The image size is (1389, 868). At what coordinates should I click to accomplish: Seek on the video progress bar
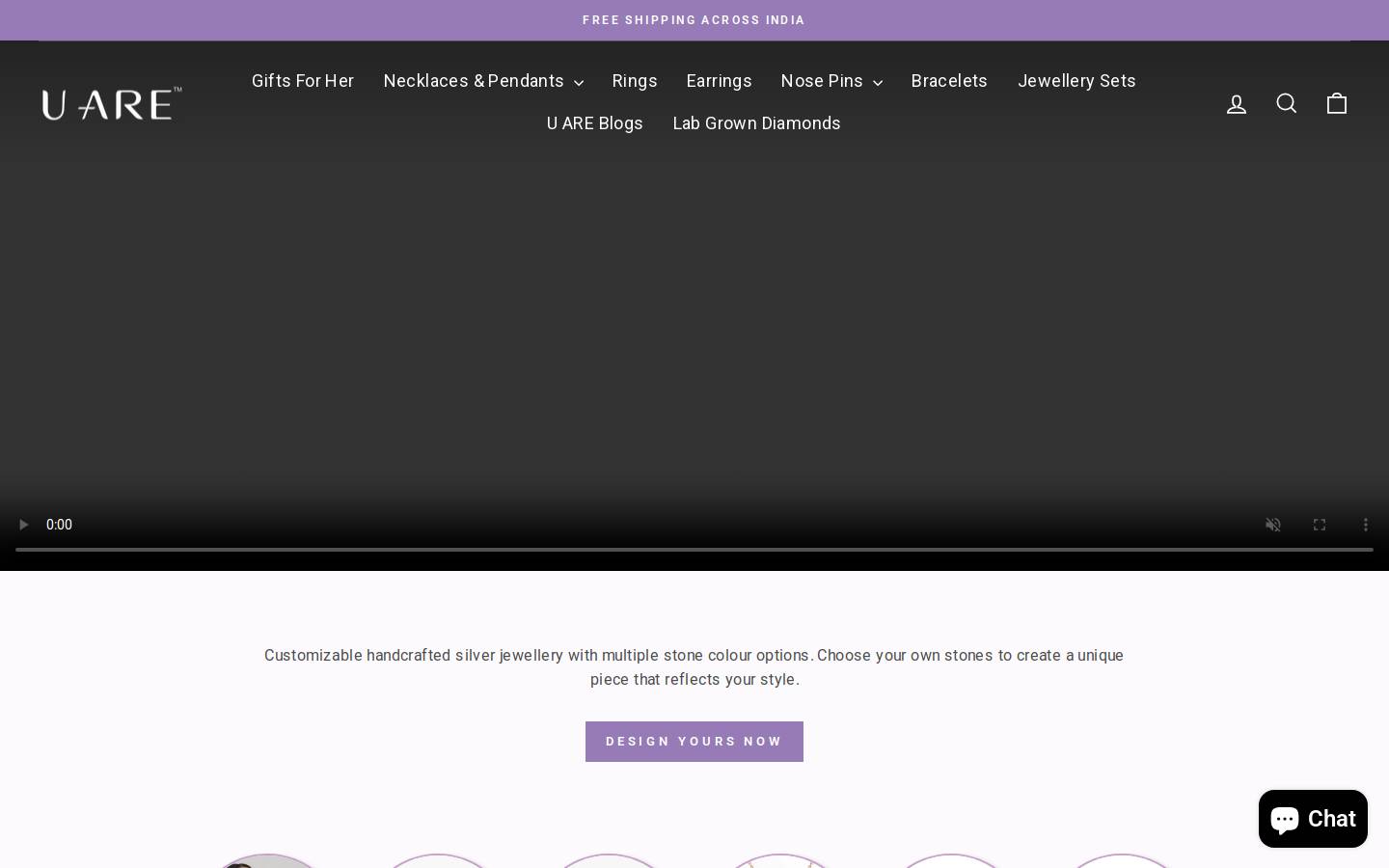(x=694, y=550)
